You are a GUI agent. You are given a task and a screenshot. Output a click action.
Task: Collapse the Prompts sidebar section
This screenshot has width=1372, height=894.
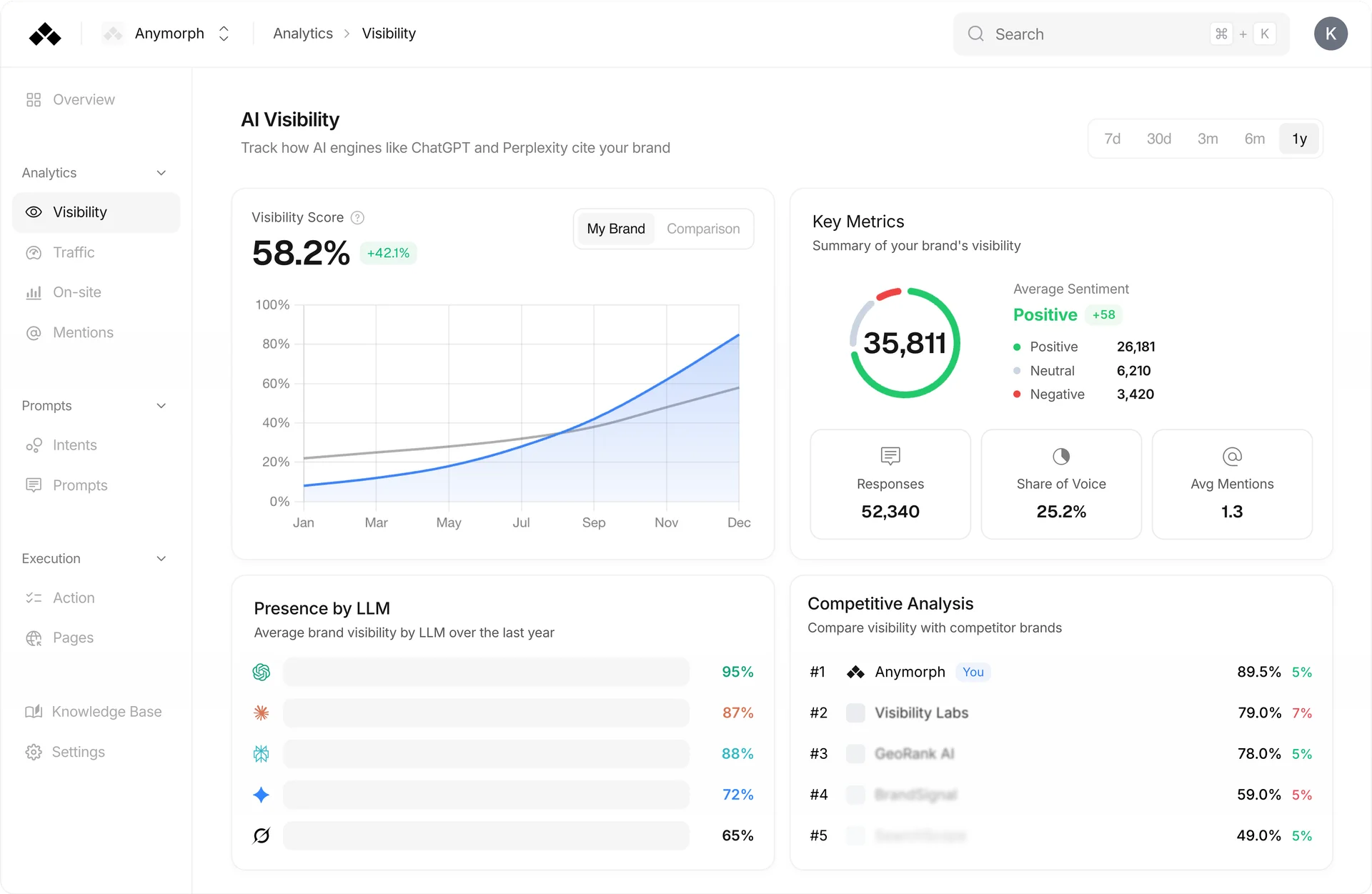coord(161,405)
